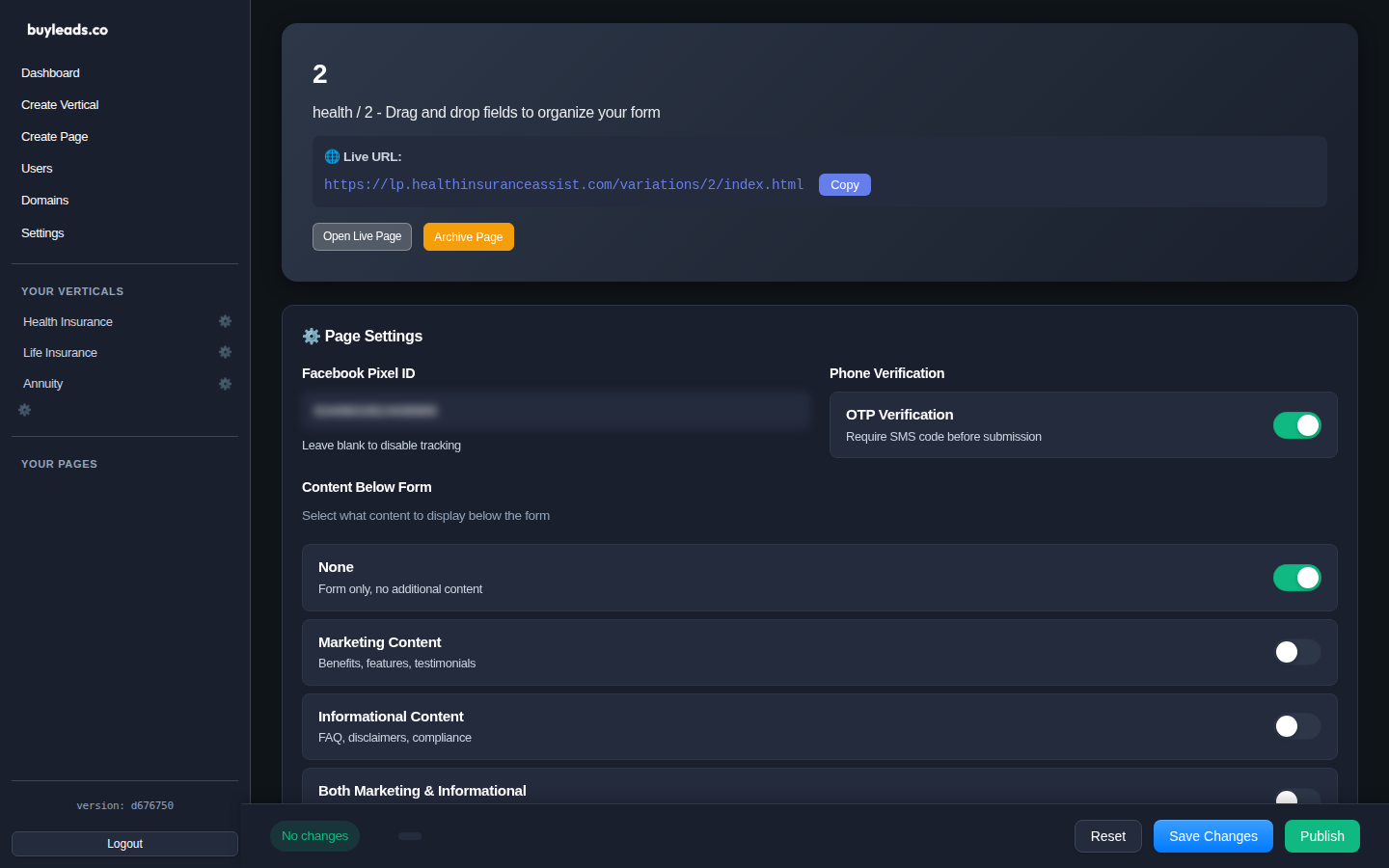This screenshot has width=1389, height=868.
Task: Disable the OTP Verification toggle
Action: click(x=1297, y=424)
